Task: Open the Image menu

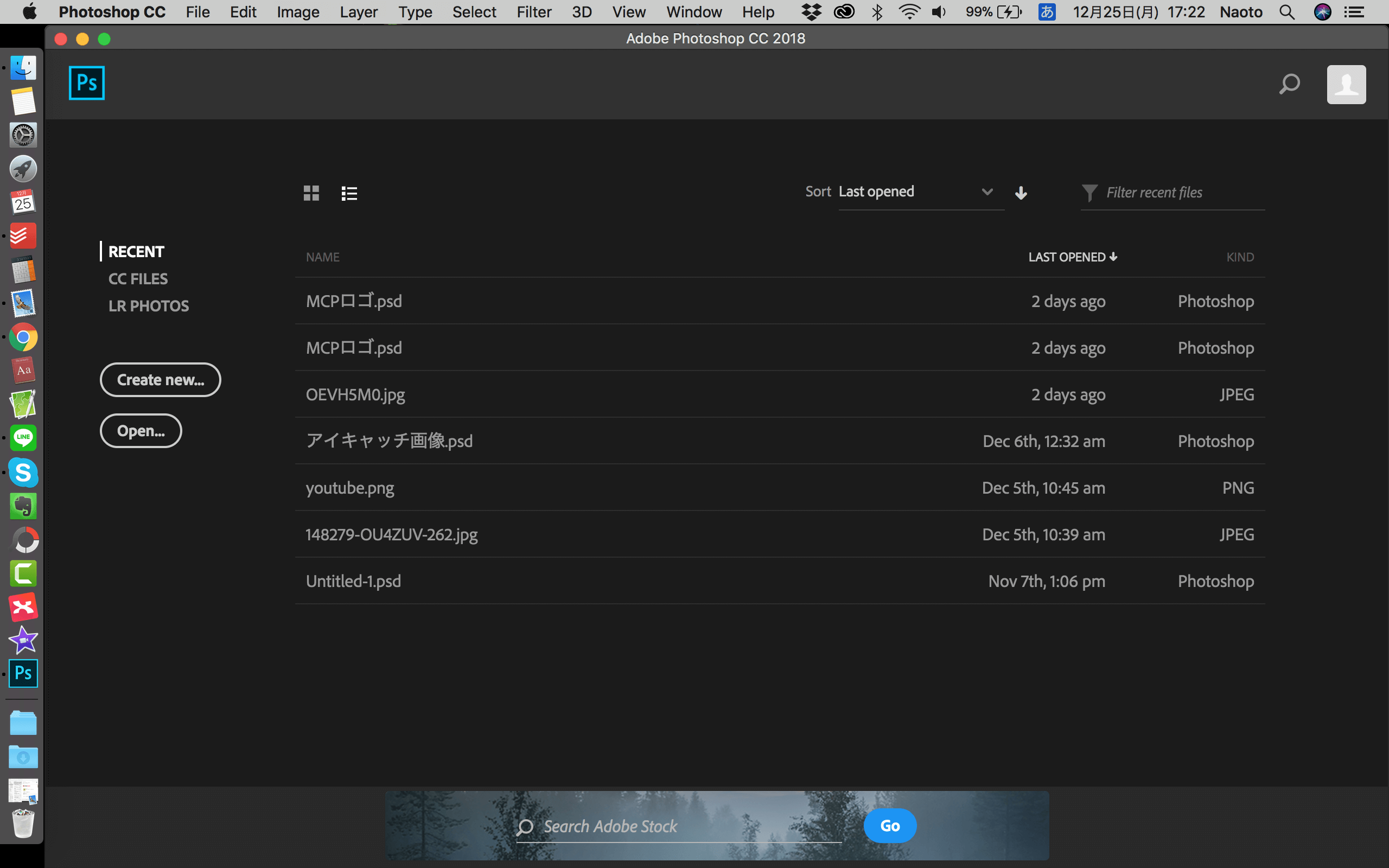Action: click(298, 11)
